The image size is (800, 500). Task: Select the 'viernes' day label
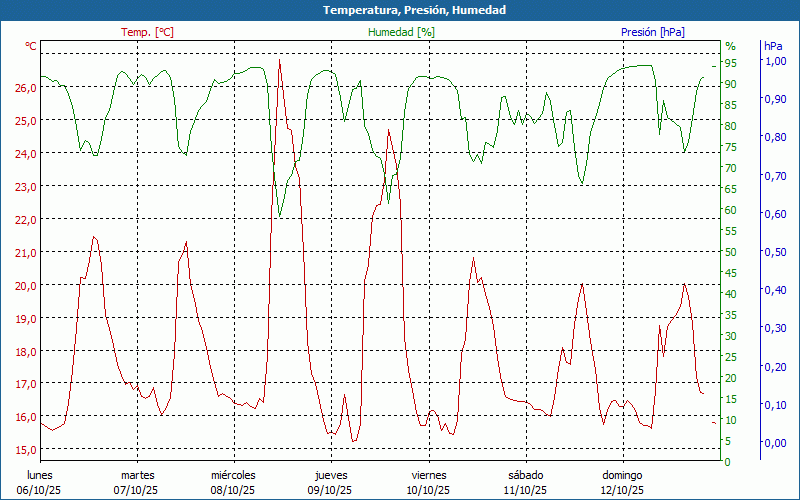(428, 475)
